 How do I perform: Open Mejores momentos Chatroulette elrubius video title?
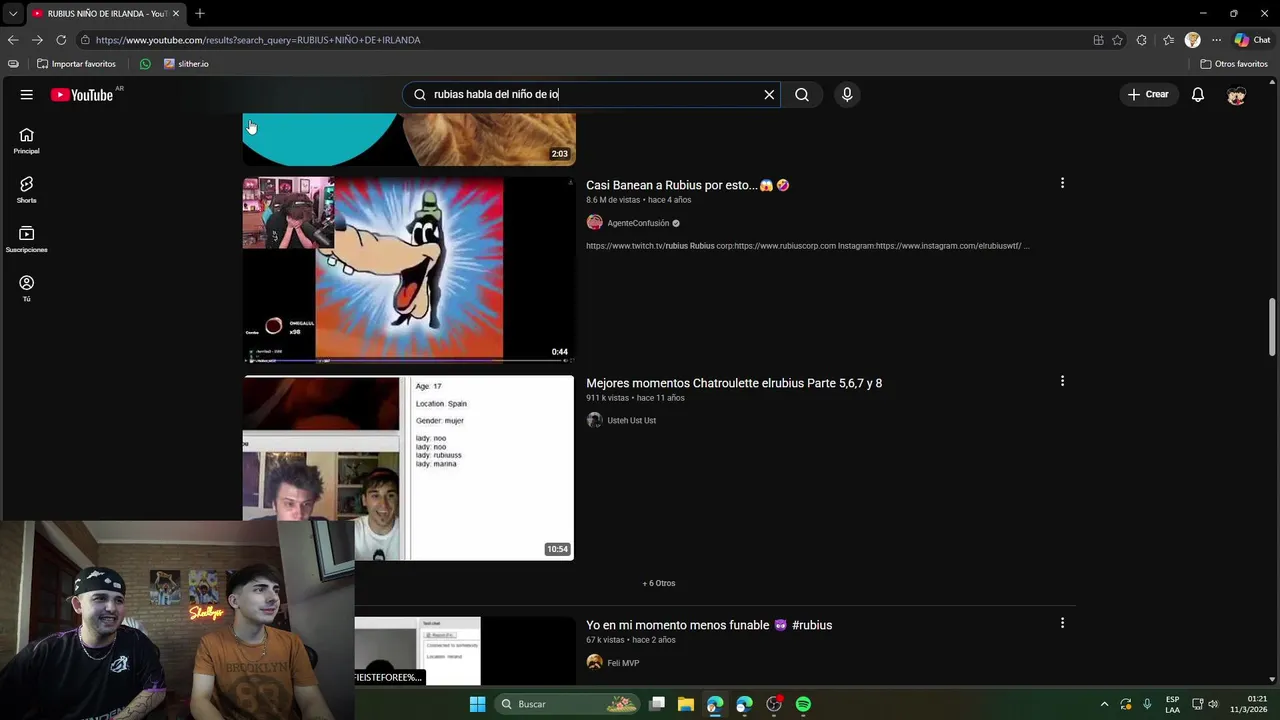734,383
